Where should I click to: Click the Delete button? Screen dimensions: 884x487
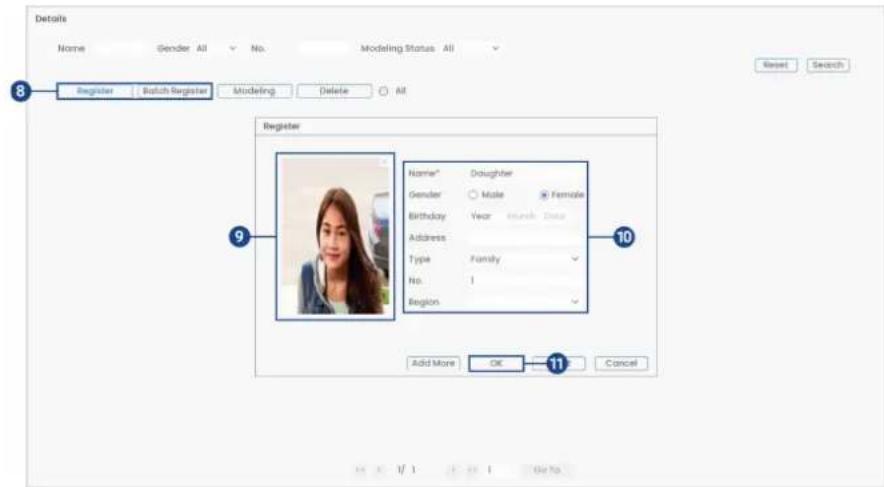point(334,91)
